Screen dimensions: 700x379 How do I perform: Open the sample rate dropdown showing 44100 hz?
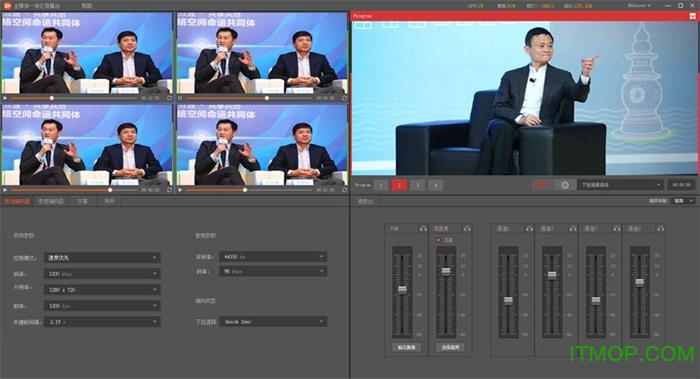[273, 257]
